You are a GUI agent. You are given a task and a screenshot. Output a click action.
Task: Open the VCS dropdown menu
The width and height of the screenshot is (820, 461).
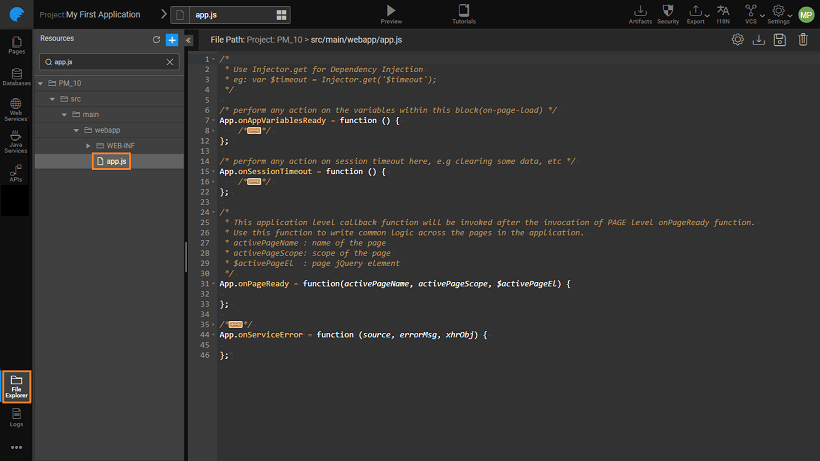[x=751, y=14]
